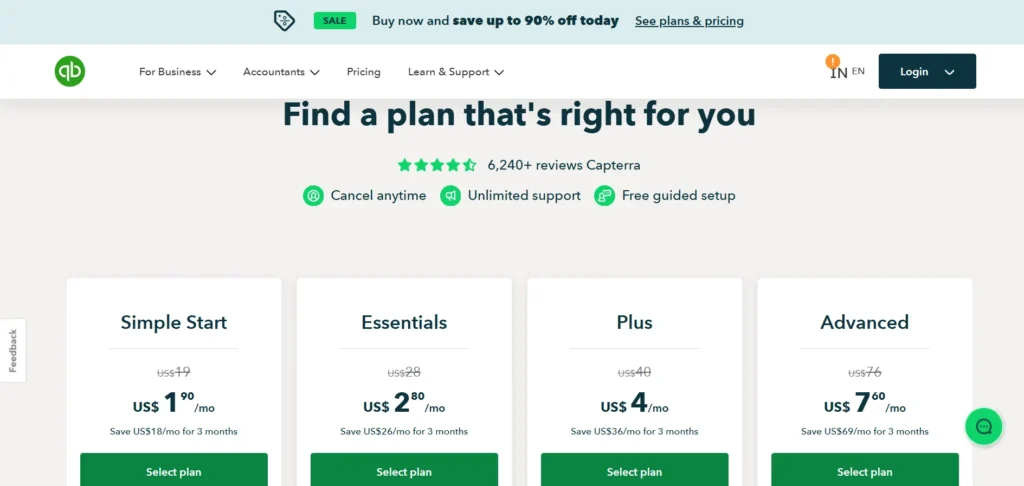Click the Capterra star rating

(437, 165)
